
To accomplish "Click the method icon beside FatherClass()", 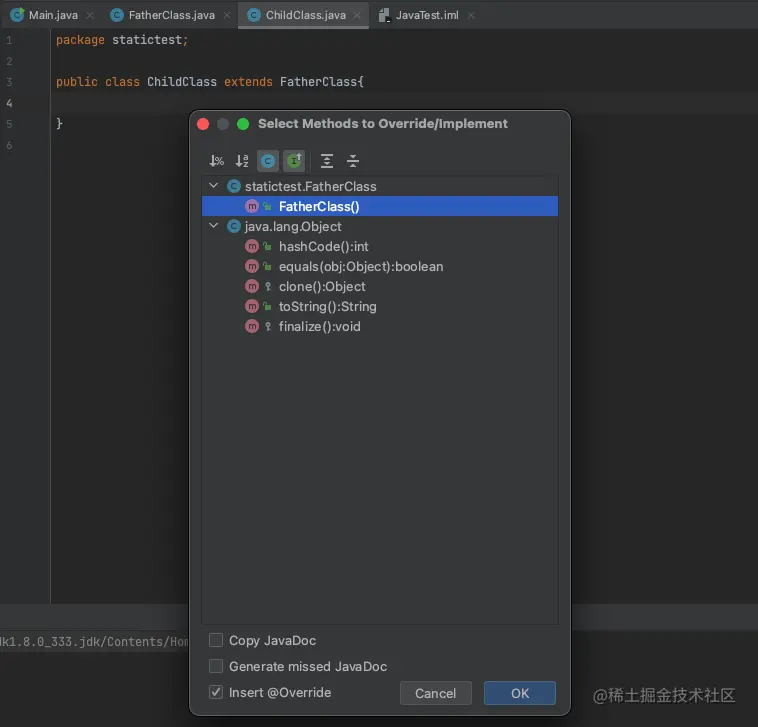I will (252, 206).
